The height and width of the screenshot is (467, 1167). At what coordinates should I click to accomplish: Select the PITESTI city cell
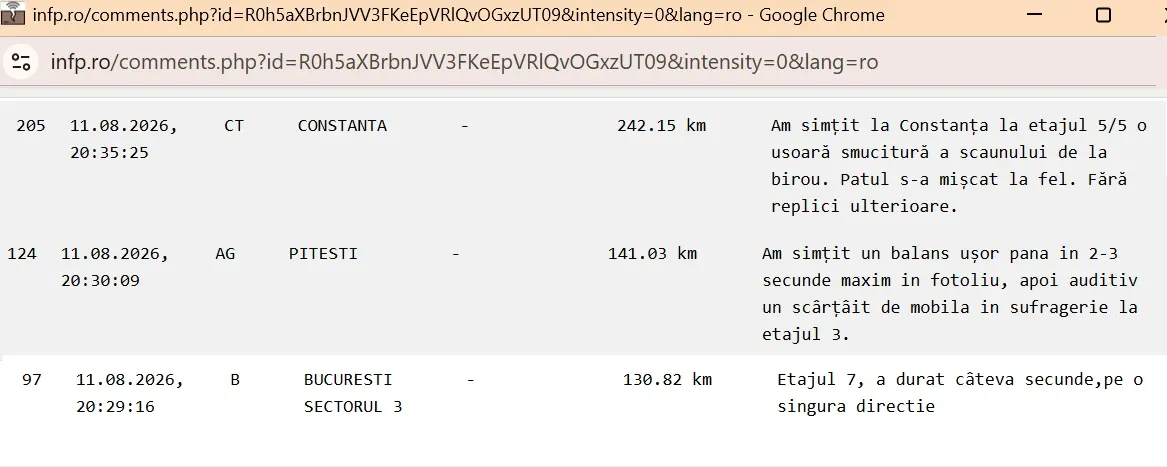pos(323,253)
